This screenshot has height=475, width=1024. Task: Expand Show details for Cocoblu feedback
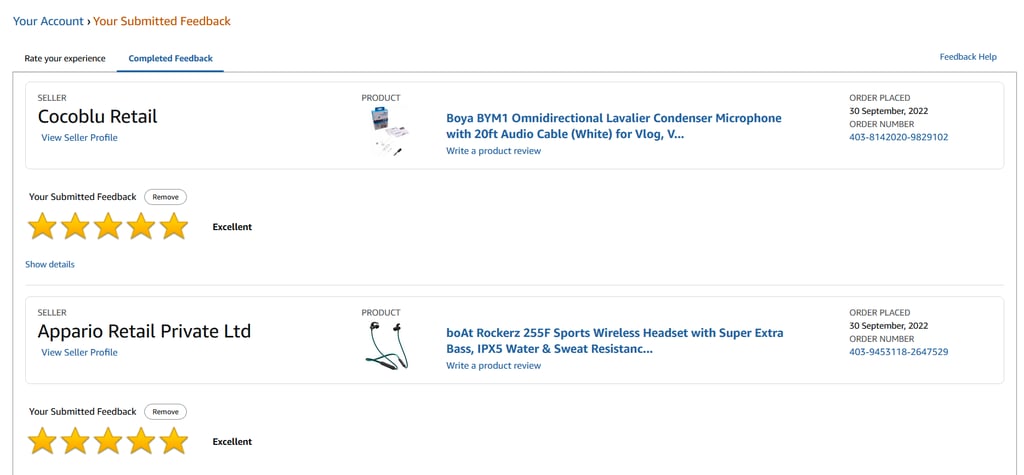(50, 264)
